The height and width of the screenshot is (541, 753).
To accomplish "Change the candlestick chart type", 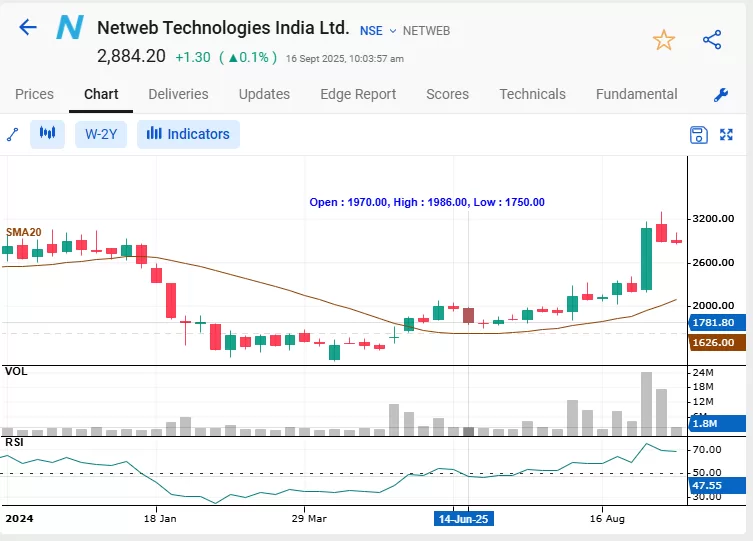I will (x=47, y=134).
